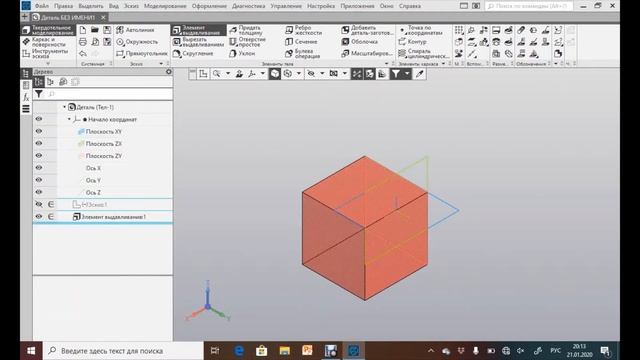Viewport: 640px width, 360px height.
Task: Open the Правка menu
Action: (63, 6)
